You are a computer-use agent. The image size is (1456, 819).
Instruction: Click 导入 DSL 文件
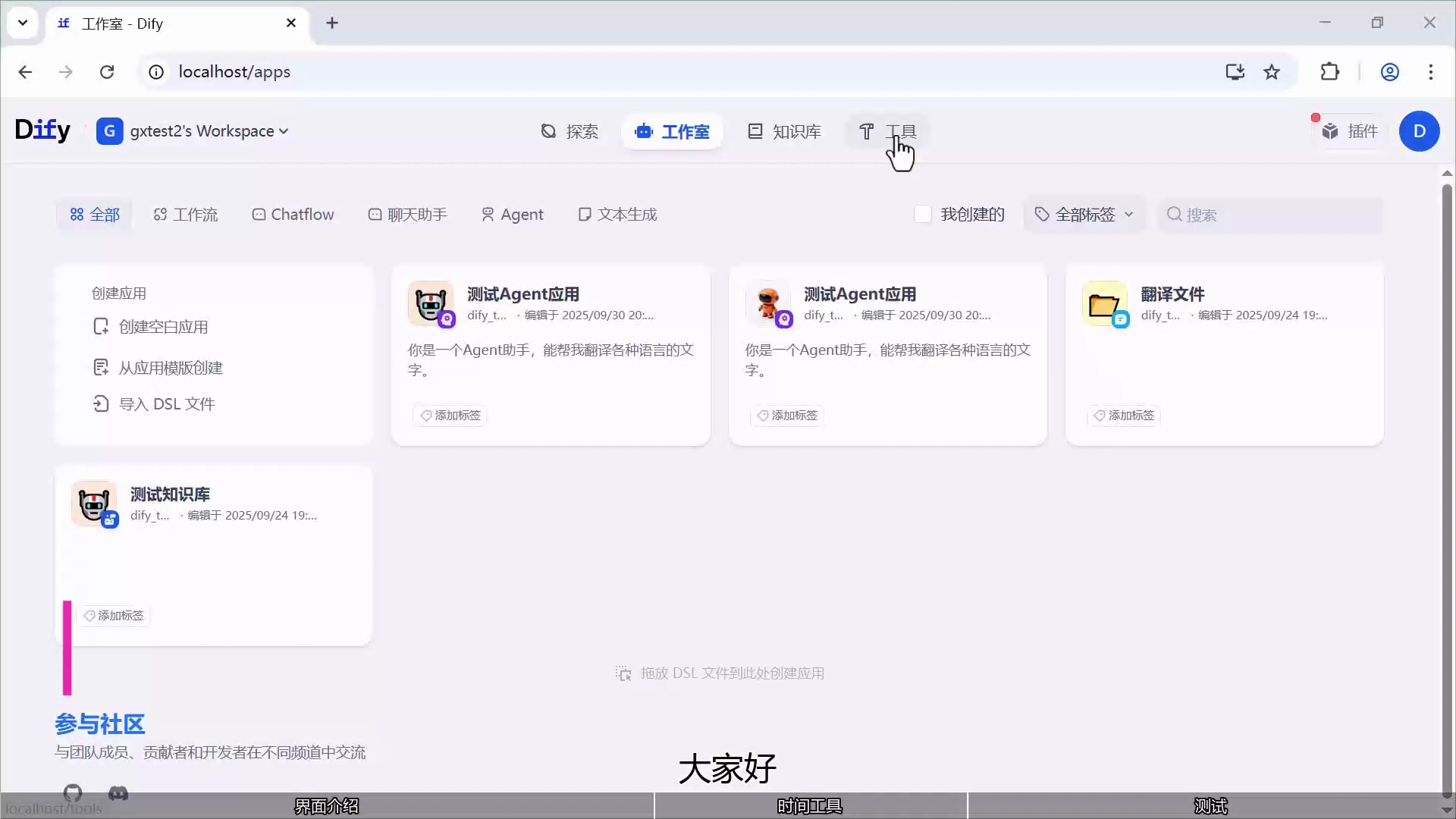tap(154, 404)
